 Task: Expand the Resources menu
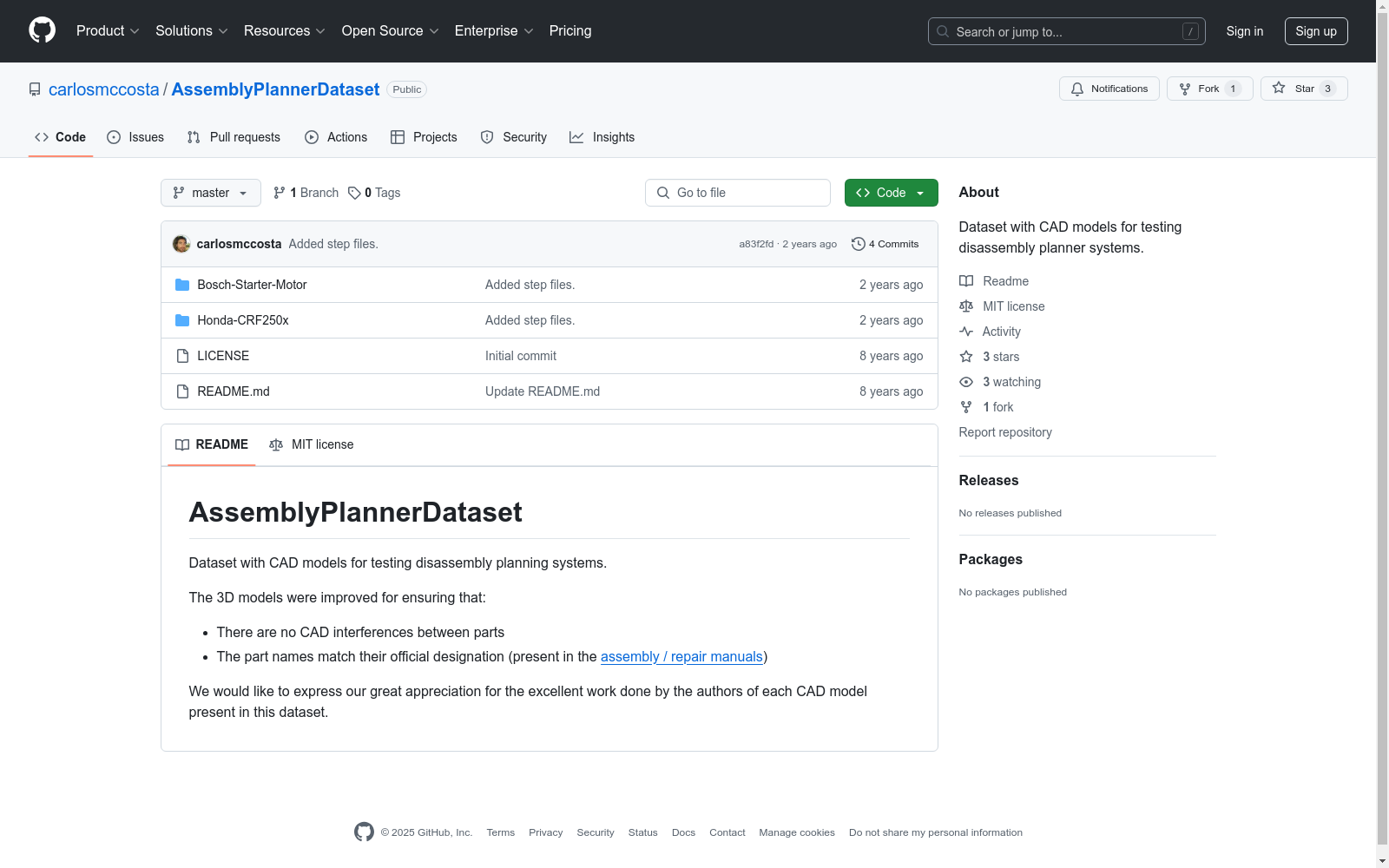pyautogui.click(x=285, y=30)
